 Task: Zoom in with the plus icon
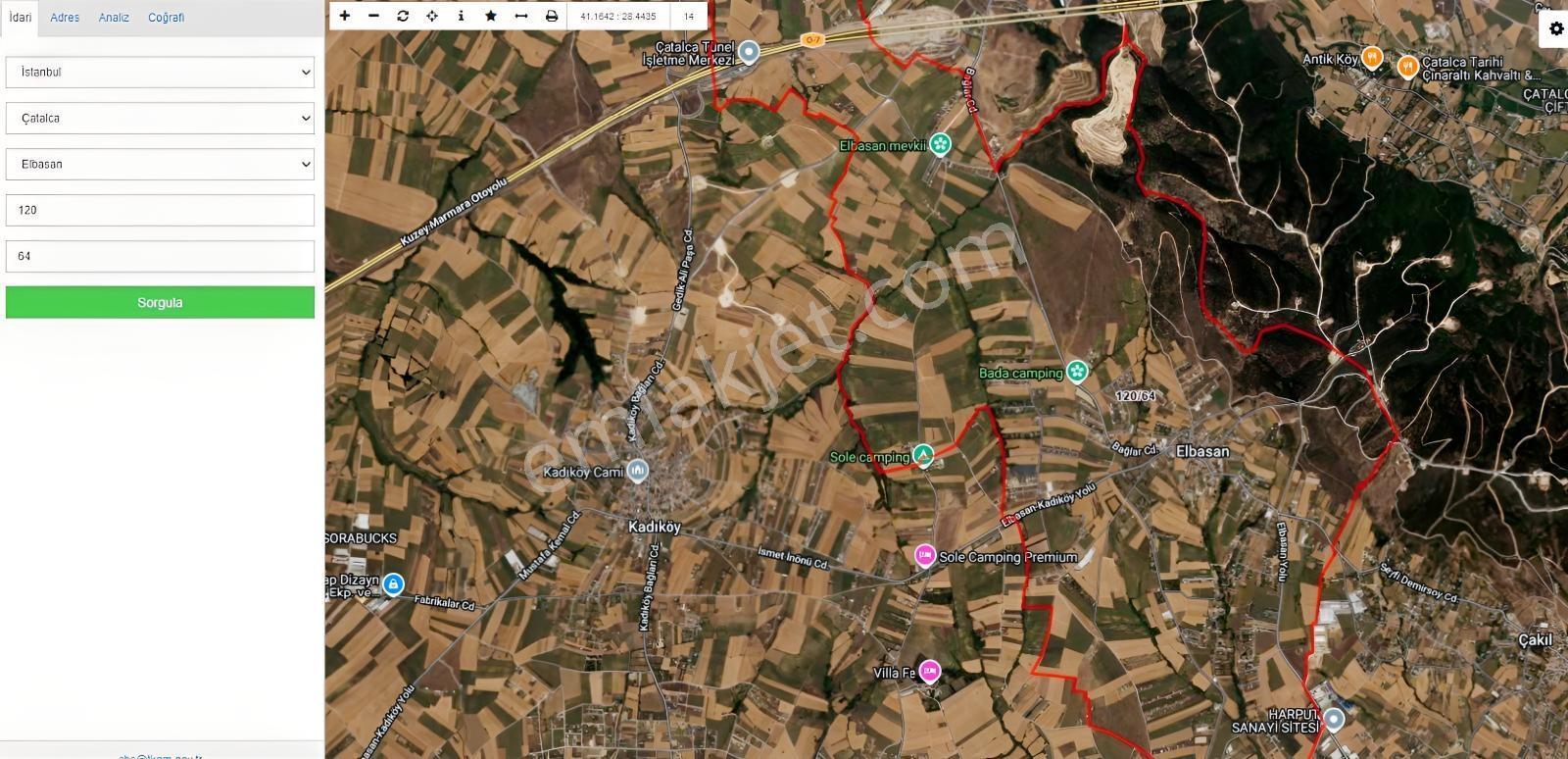click(x=345, y=16)
